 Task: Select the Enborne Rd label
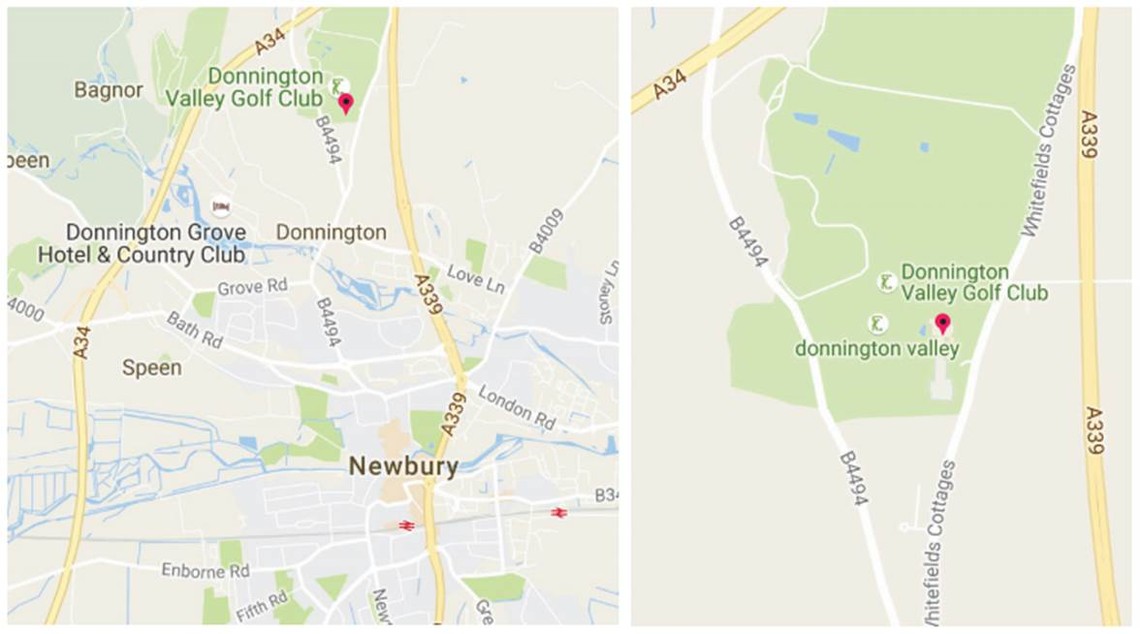point(205,570)
